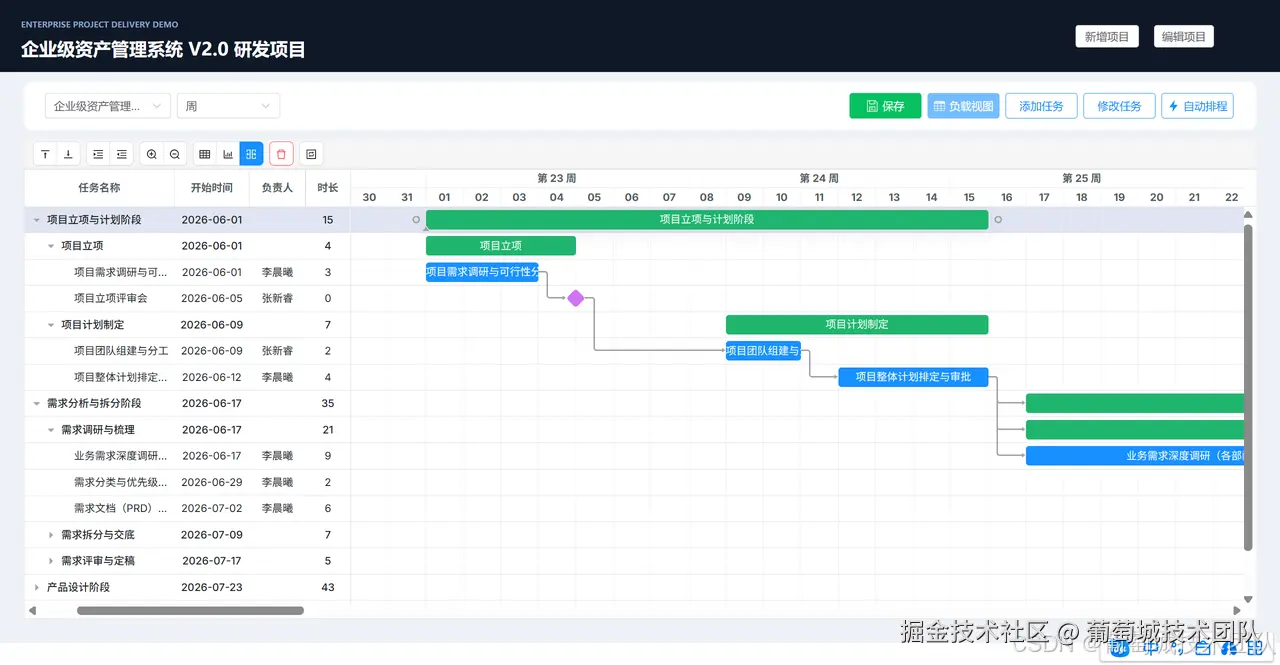The image size is (1280, 665).
Task: Click the move task down icon
Action: (x=68, y=154)
